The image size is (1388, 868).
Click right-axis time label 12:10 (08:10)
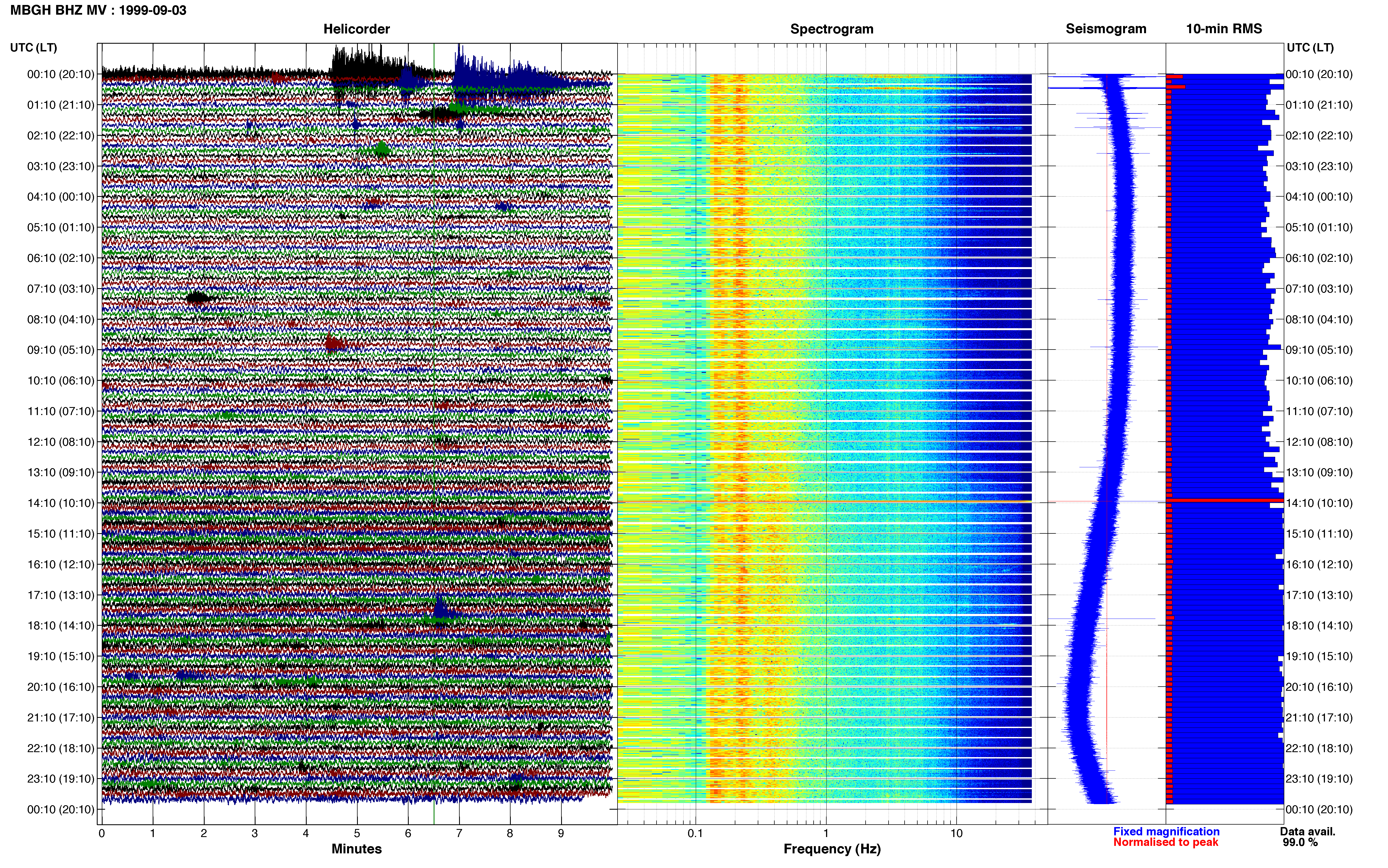coord(1319,442)
